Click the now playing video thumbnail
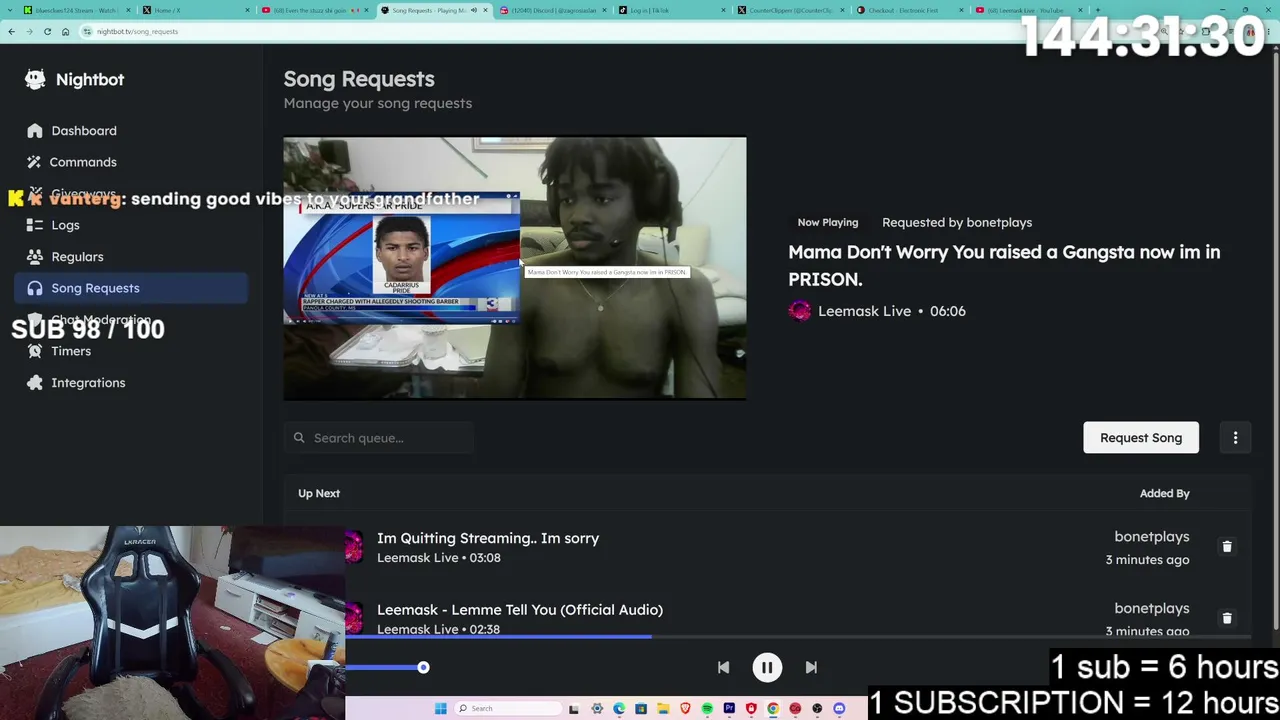 coord(515,268)
